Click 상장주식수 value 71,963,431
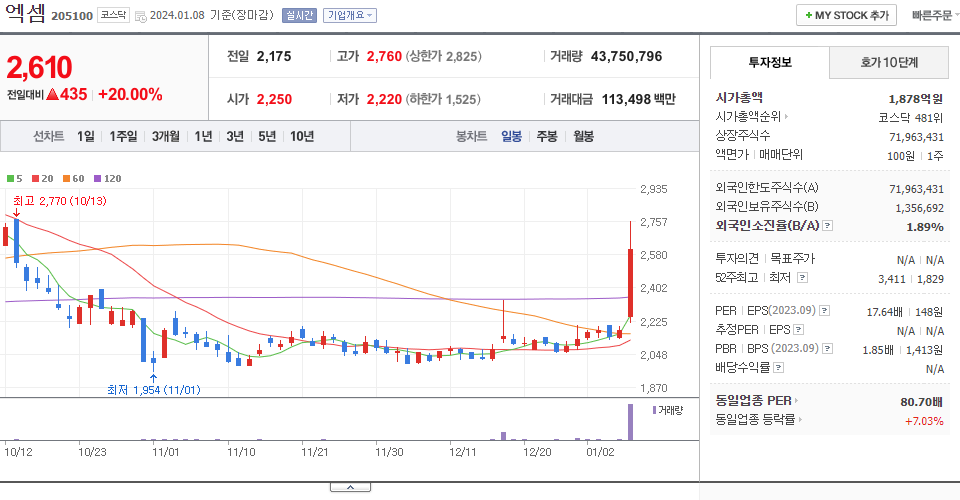Image resolution: width=960 pixels, height=500 pixels. pyautogui.click(x=917, y=136)
